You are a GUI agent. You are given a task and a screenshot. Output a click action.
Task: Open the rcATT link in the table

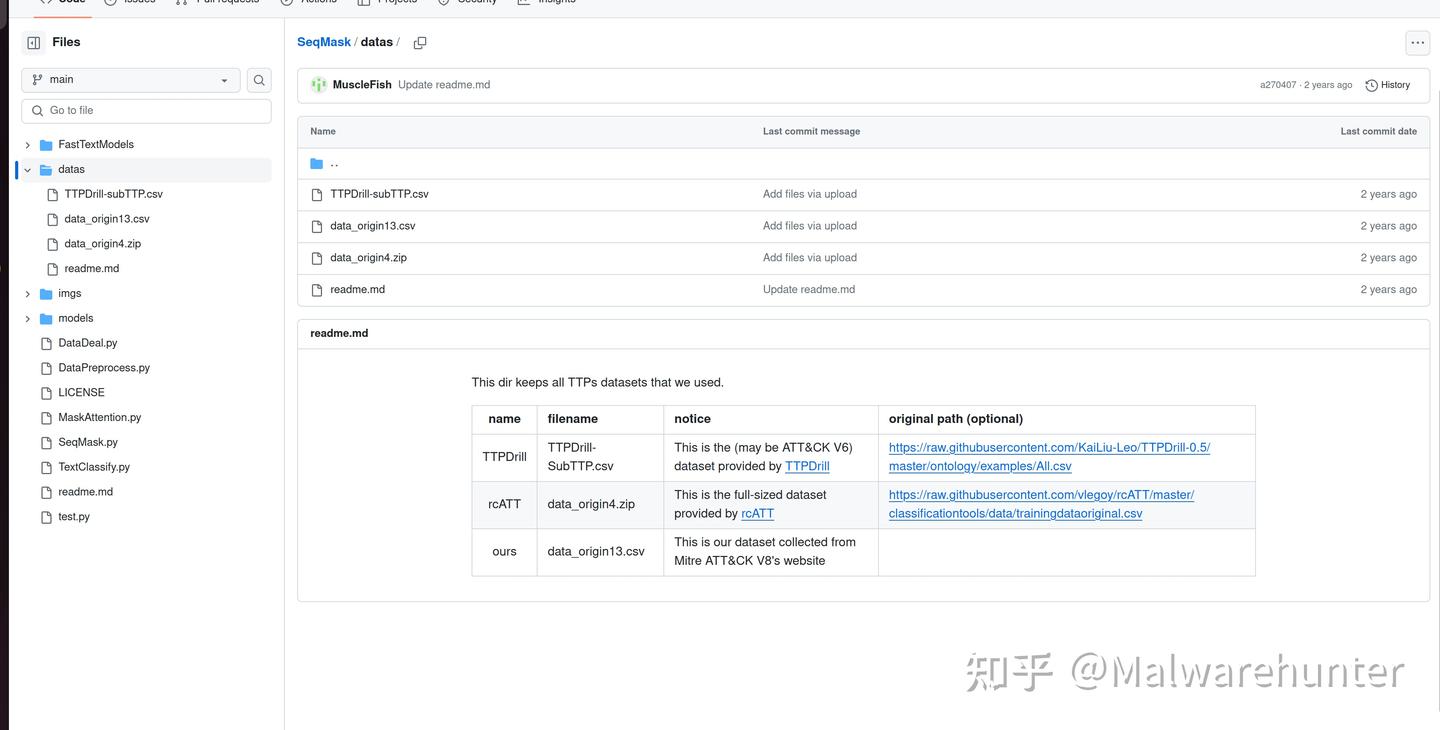pyautogui.click(x=757, y=513)
